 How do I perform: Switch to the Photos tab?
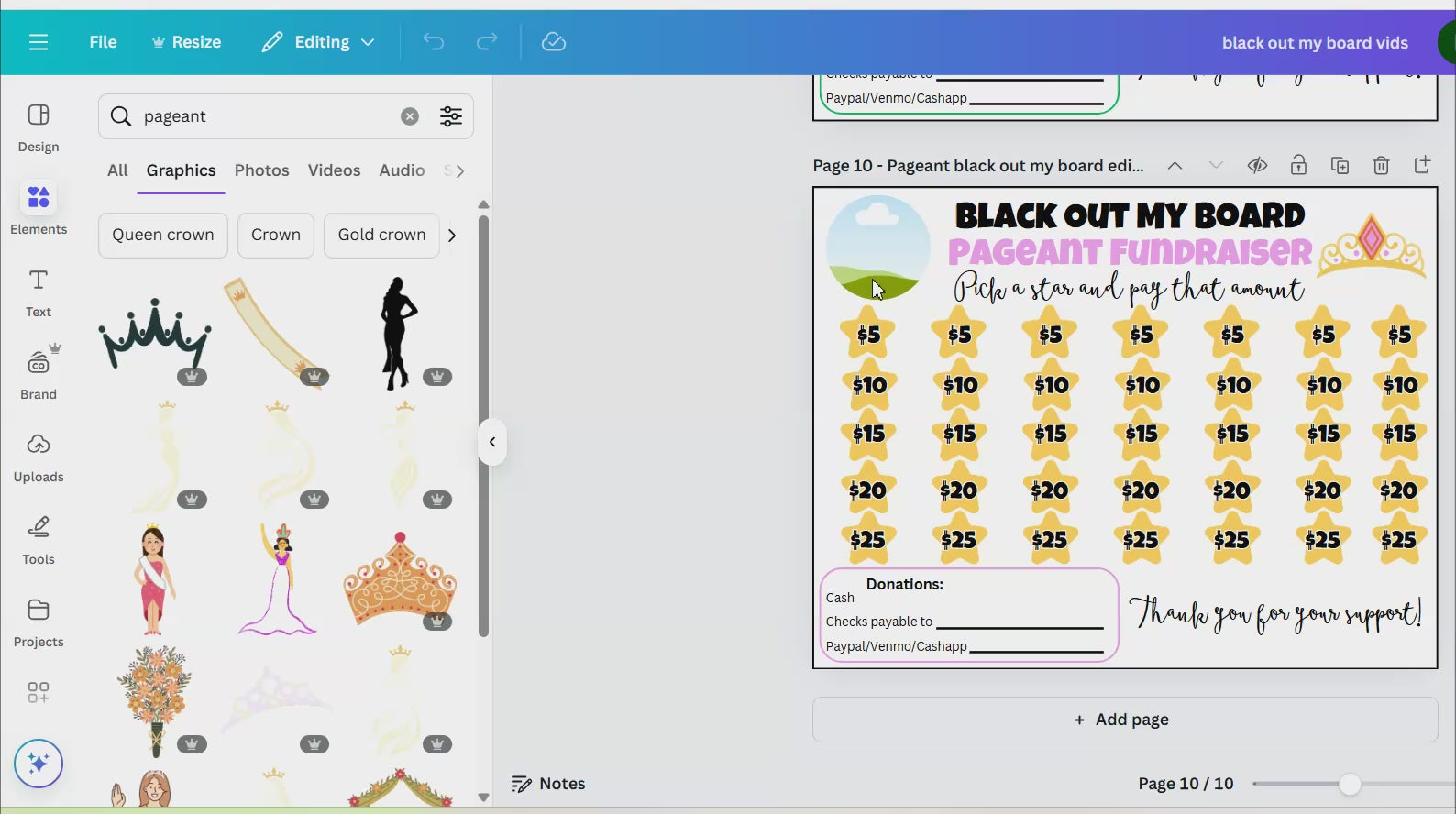261,170
